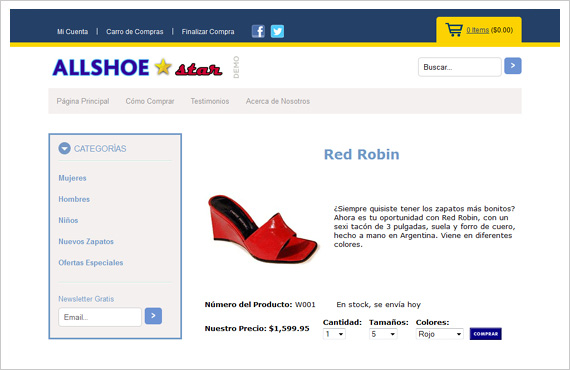Click the shopping cart icon
570x370 pixels.
[454, 30]
